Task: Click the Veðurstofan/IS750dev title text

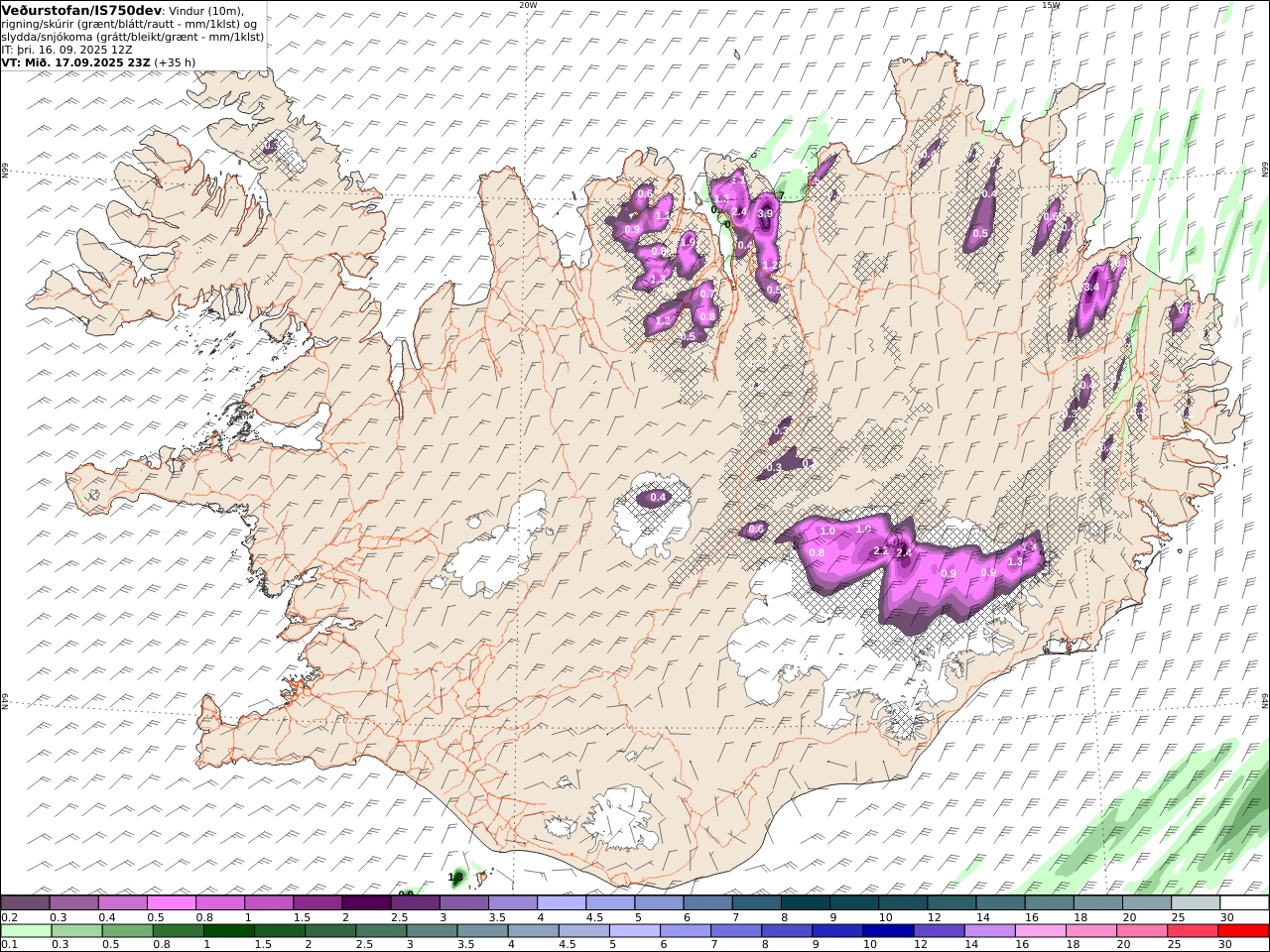Action: (81, 10)
